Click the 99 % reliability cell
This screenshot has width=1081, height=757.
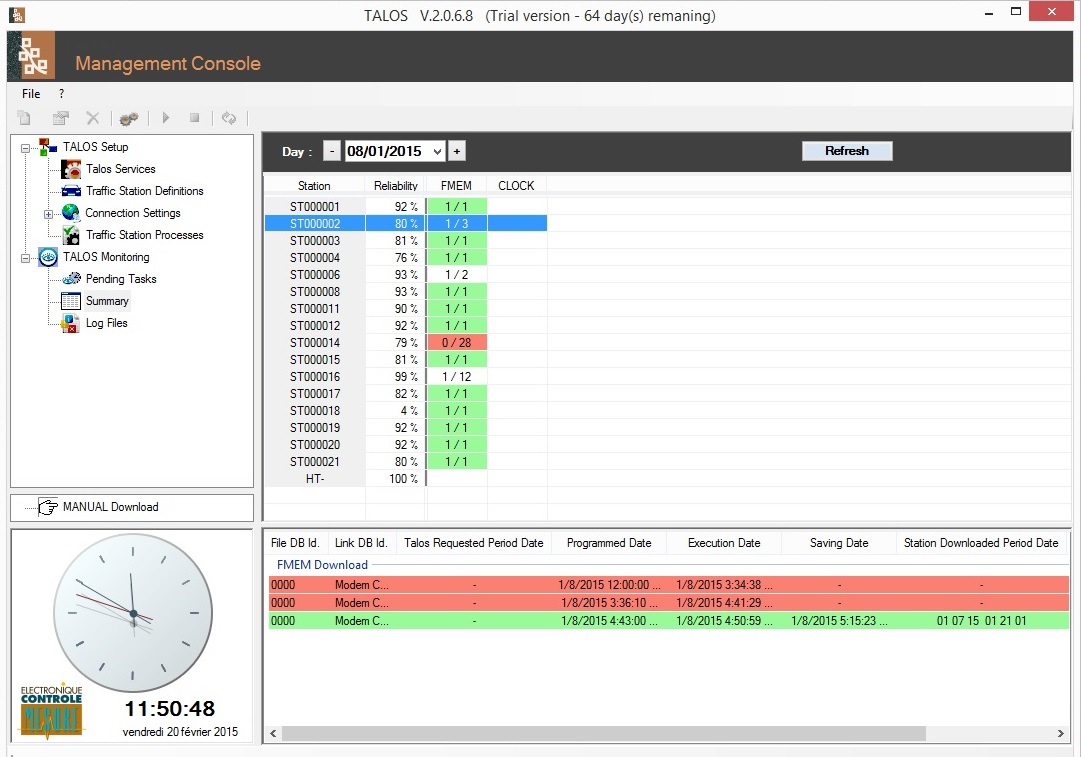pyautogui.click(x=396, y=376)
